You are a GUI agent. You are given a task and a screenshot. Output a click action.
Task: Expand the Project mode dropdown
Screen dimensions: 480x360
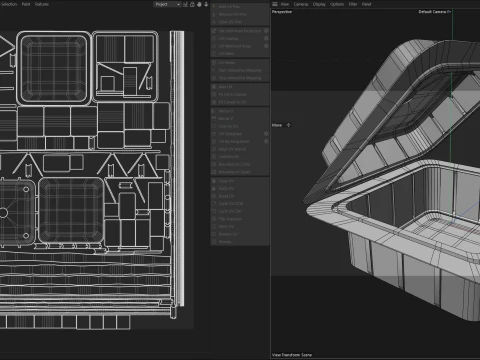(x=167, y=4)
